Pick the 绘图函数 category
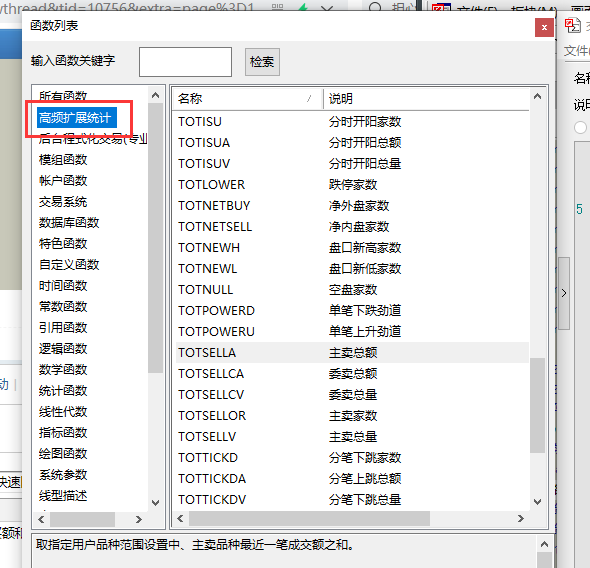 [x=63, y=454]
